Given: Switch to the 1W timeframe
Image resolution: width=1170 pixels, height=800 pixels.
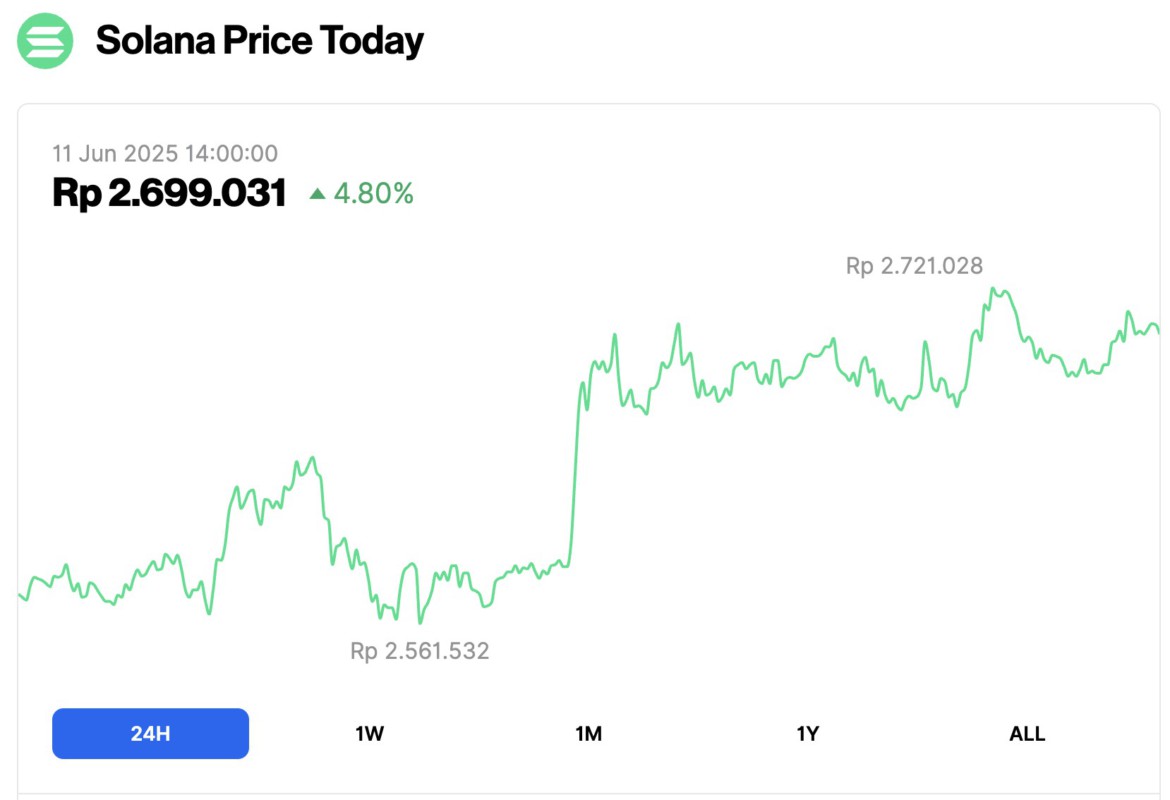Looking at the screenshot, I should click(x=368, y=733).
